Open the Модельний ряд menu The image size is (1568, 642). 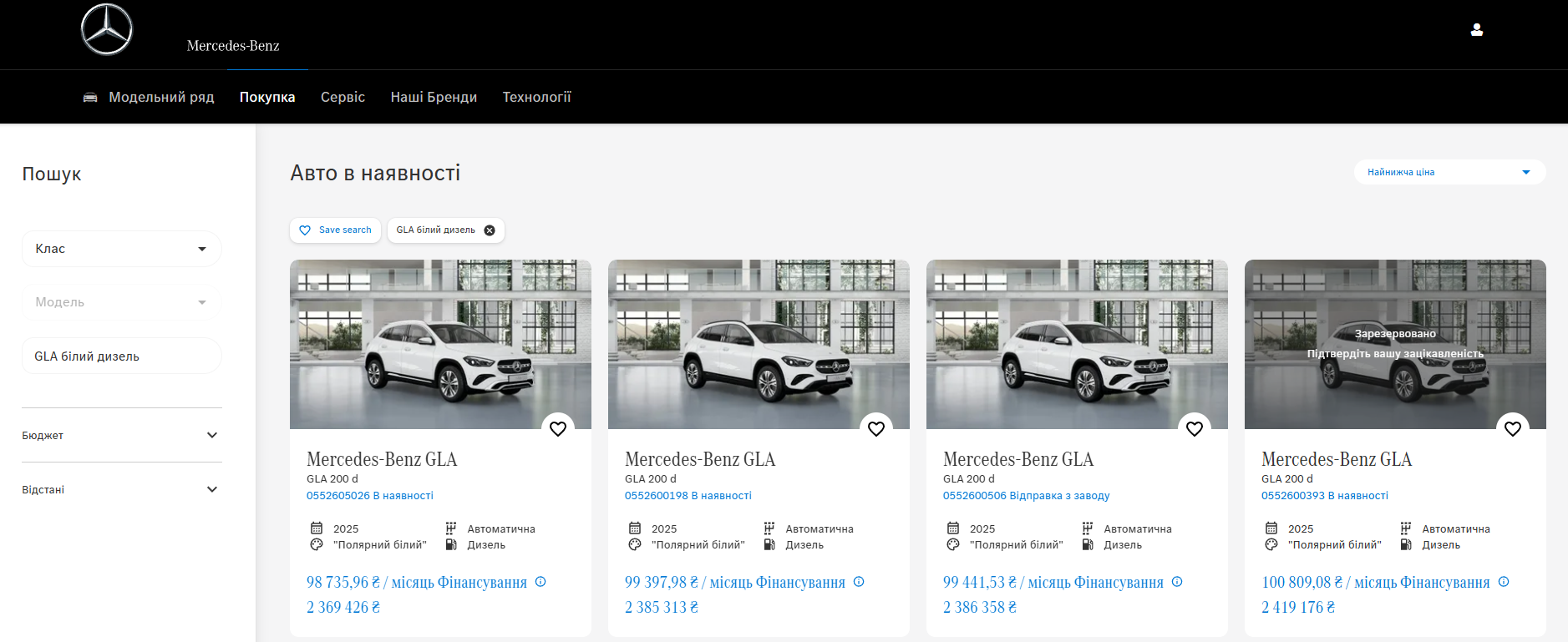[161, 98]
